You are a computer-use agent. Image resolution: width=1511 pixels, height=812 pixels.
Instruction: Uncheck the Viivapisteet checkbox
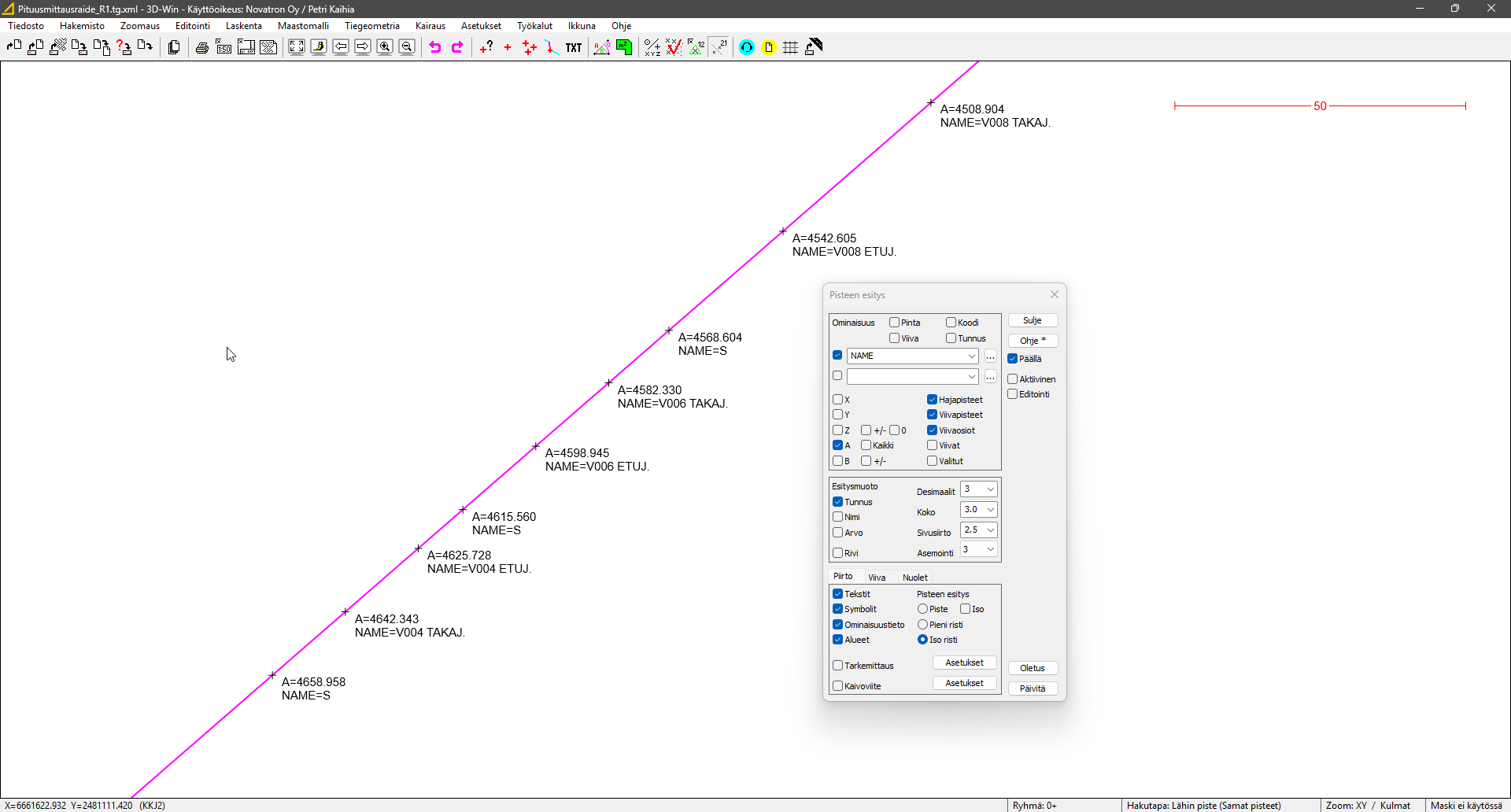point(932,415)
